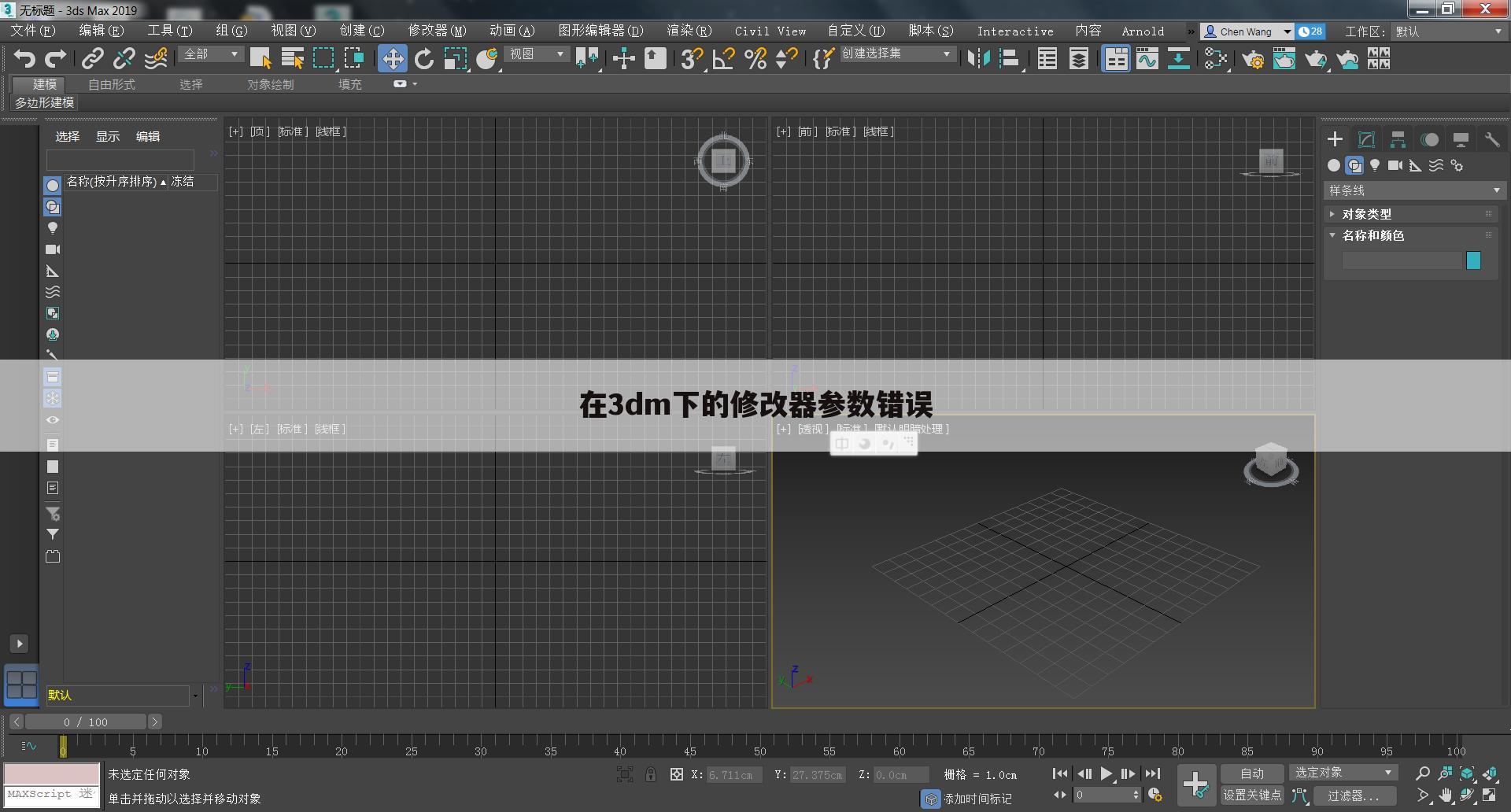The height and width of the screenshot is (812, 1511).
Task: Toggle the selection lock padlock icon
Action: point(651,774)
